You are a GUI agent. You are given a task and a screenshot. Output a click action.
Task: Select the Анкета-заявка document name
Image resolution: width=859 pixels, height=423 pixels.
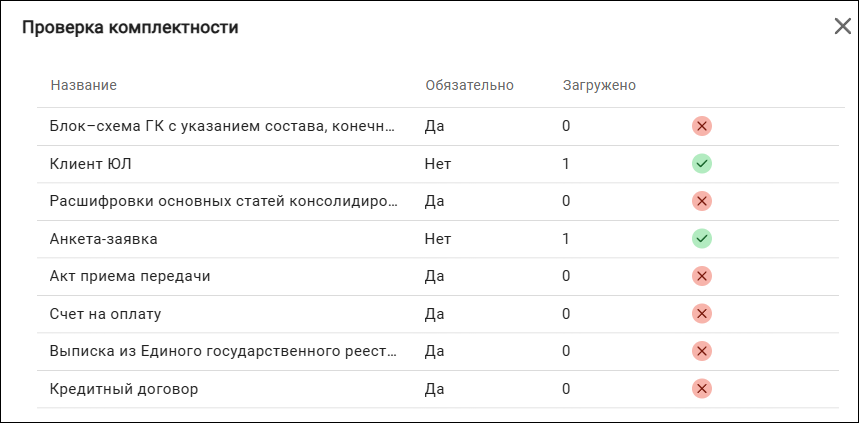pos(104,239)
